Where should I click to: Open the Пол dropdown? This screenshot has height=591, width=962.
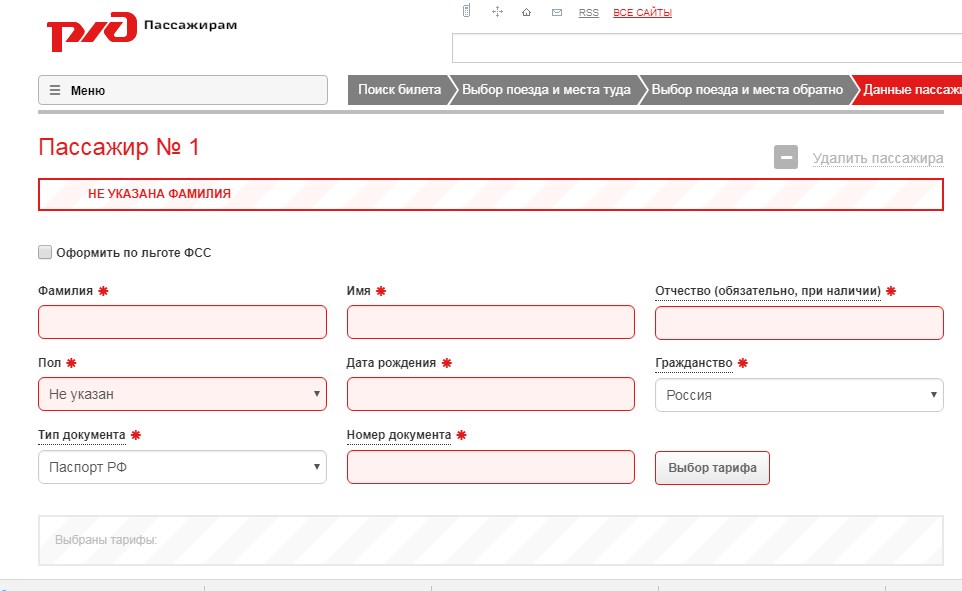[182, 394]
